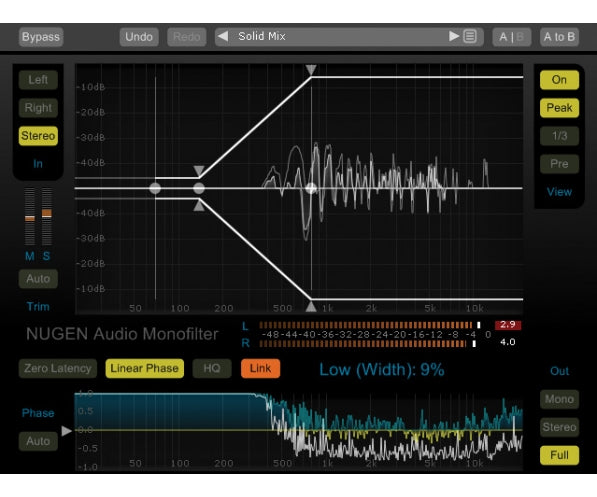The width and height of the screenshot is (597, 497).
Task: Select Right input channel
Action: coord(38,108)
